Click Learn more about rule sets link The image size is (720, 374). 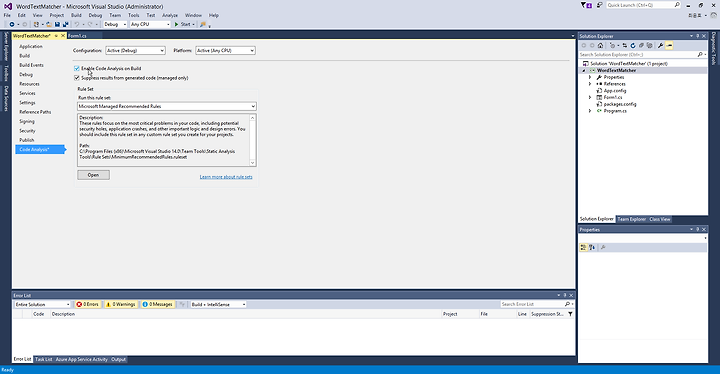coord(226,177)
